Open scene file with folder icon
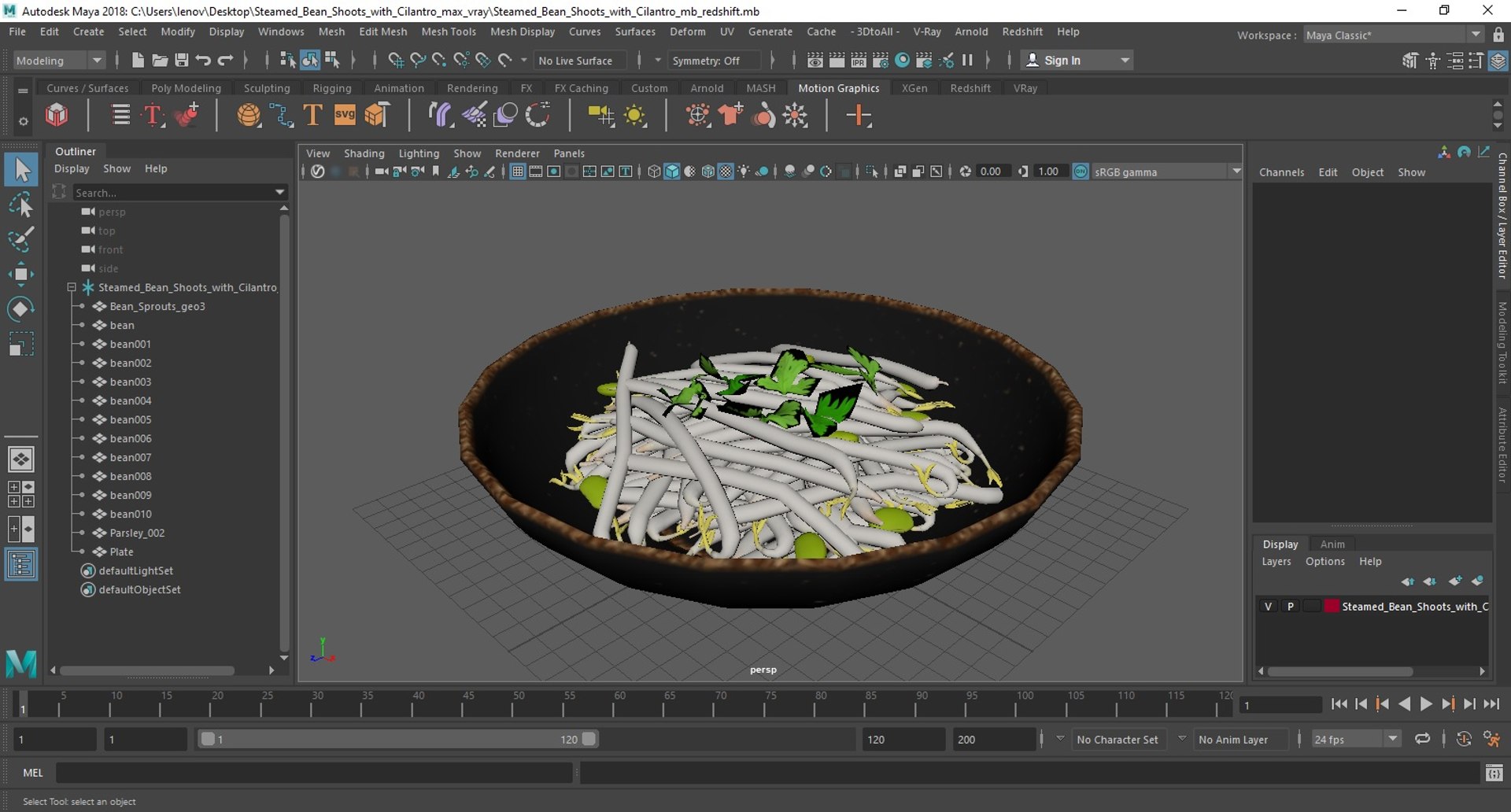This screenshot has width=1511, height=812. [160, 61]
